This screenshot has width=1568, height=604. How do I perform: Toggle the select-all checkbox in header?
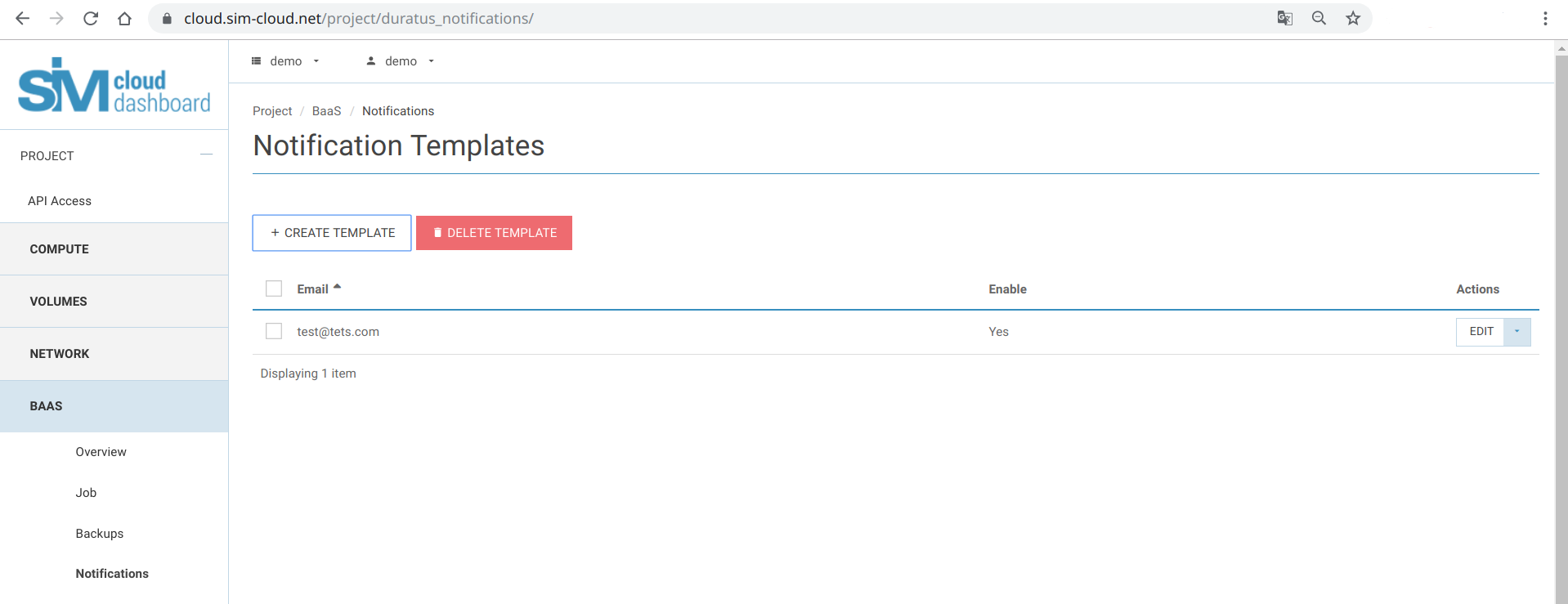point(274,289)
